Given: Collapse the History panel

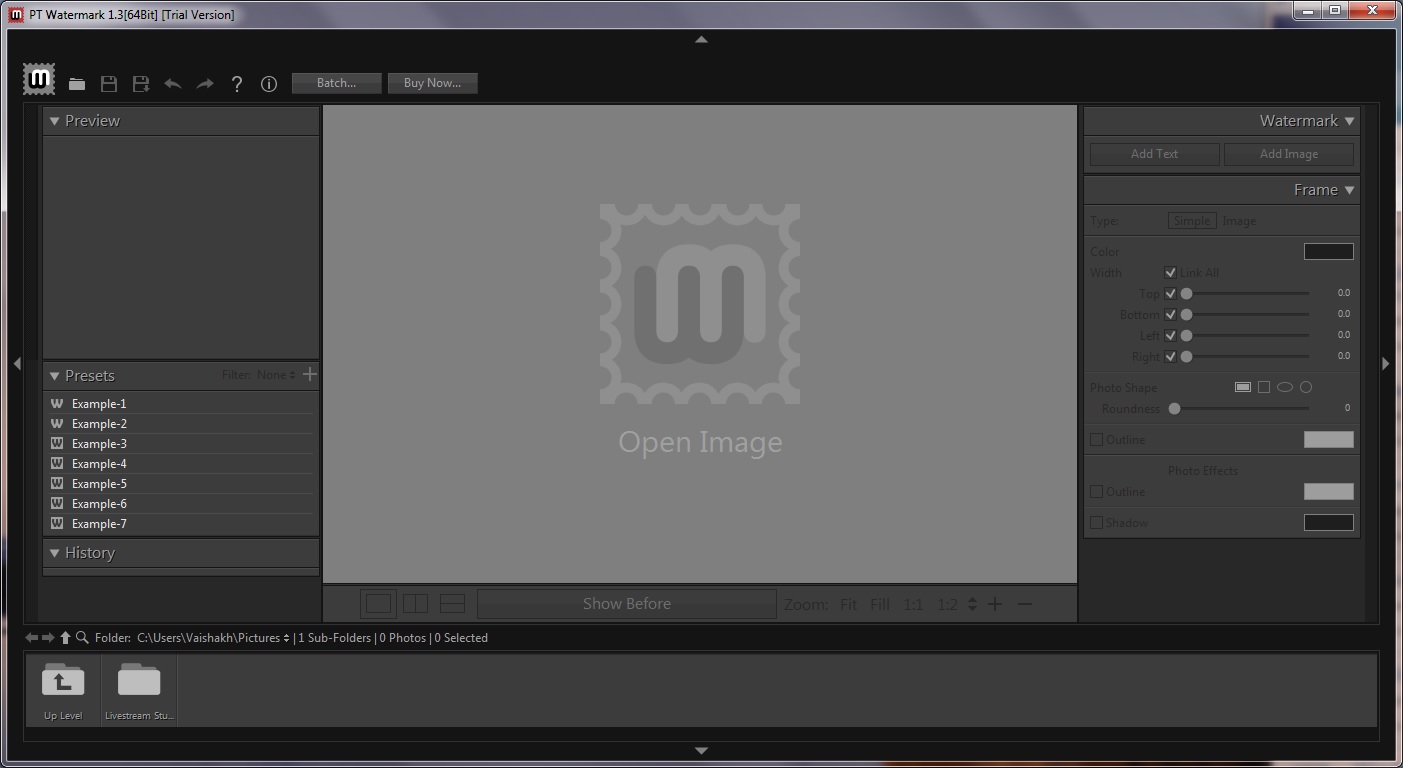Looking at the screenshot, I should (54, 553).
